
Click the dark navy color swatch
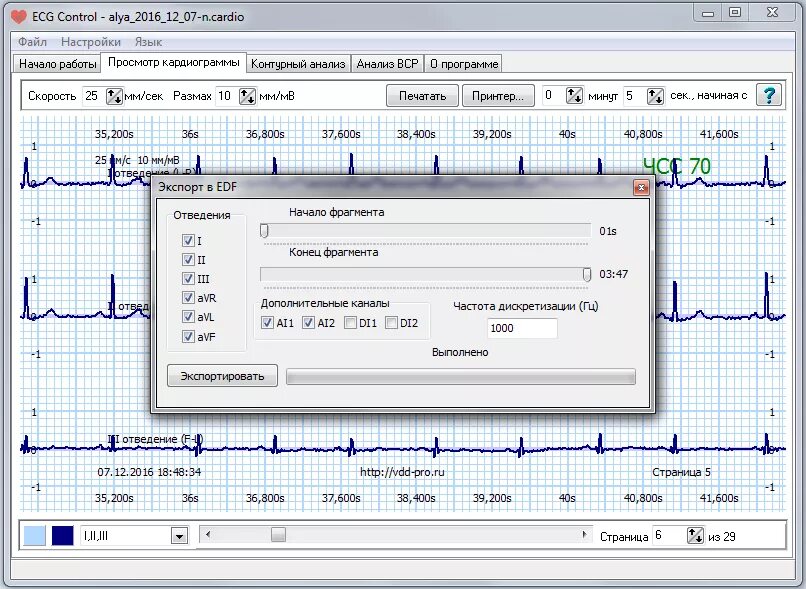(x=63, y=536)
